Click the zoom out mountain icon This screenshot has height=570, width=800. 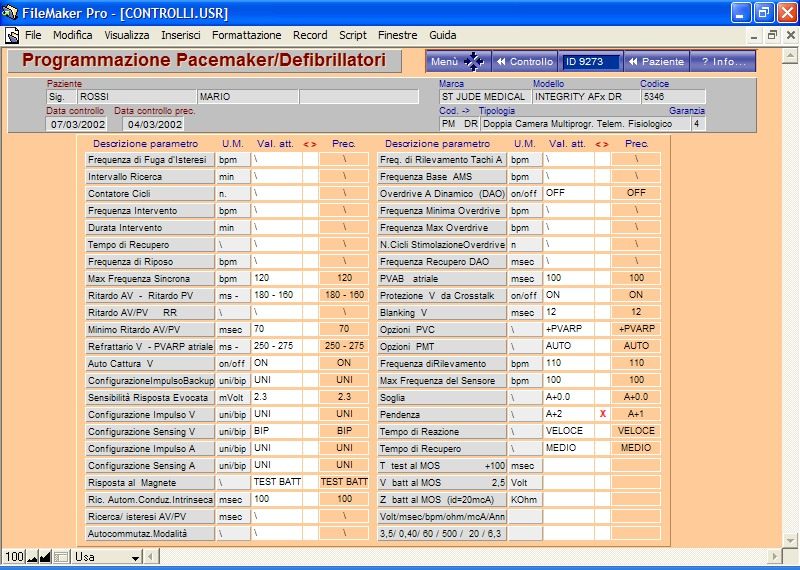[31, 556]
